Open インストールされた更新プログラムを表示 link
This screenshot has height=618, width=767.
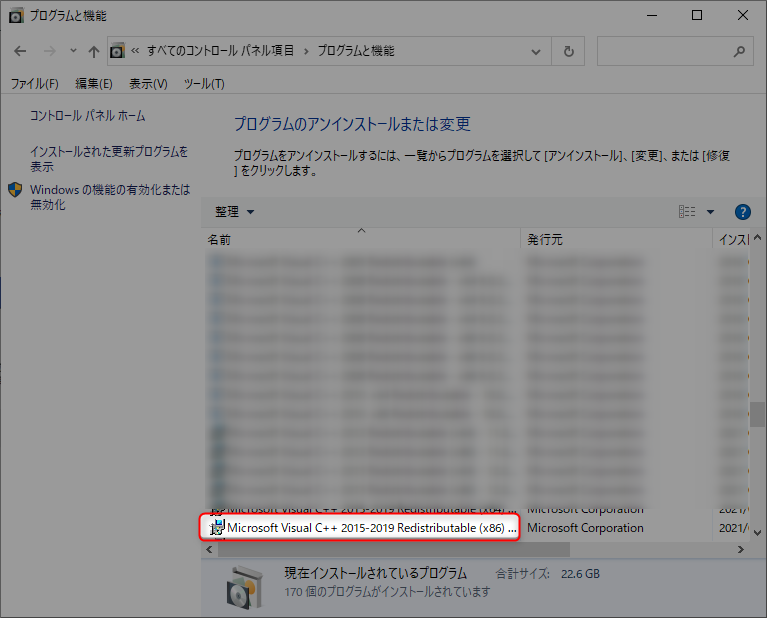109,159
